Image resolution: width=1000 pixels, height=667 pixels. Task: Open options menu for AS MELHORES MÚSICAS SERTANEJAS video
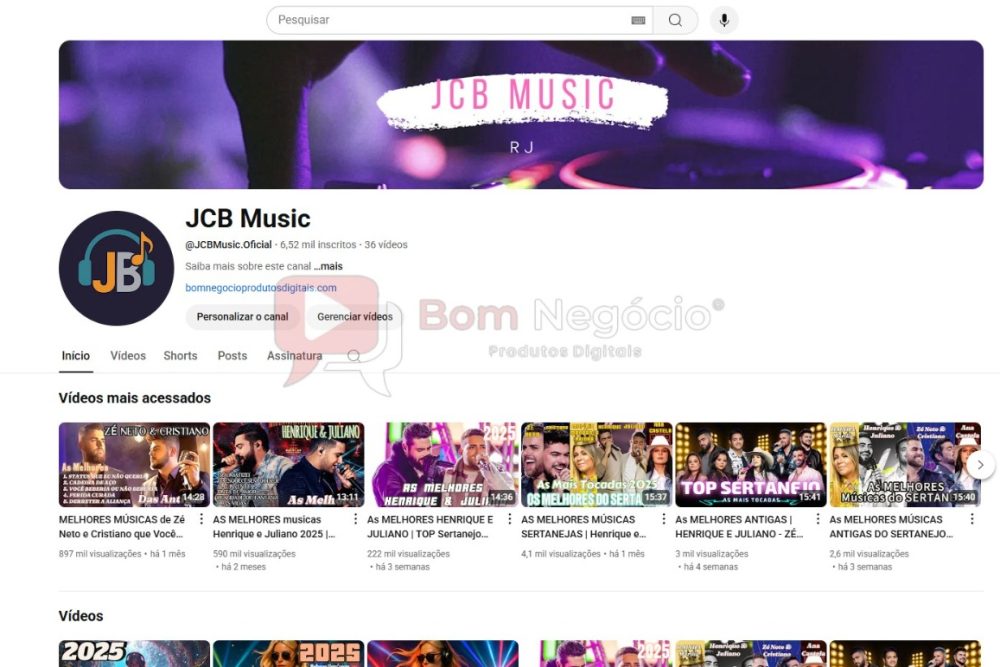pos(663,519)
